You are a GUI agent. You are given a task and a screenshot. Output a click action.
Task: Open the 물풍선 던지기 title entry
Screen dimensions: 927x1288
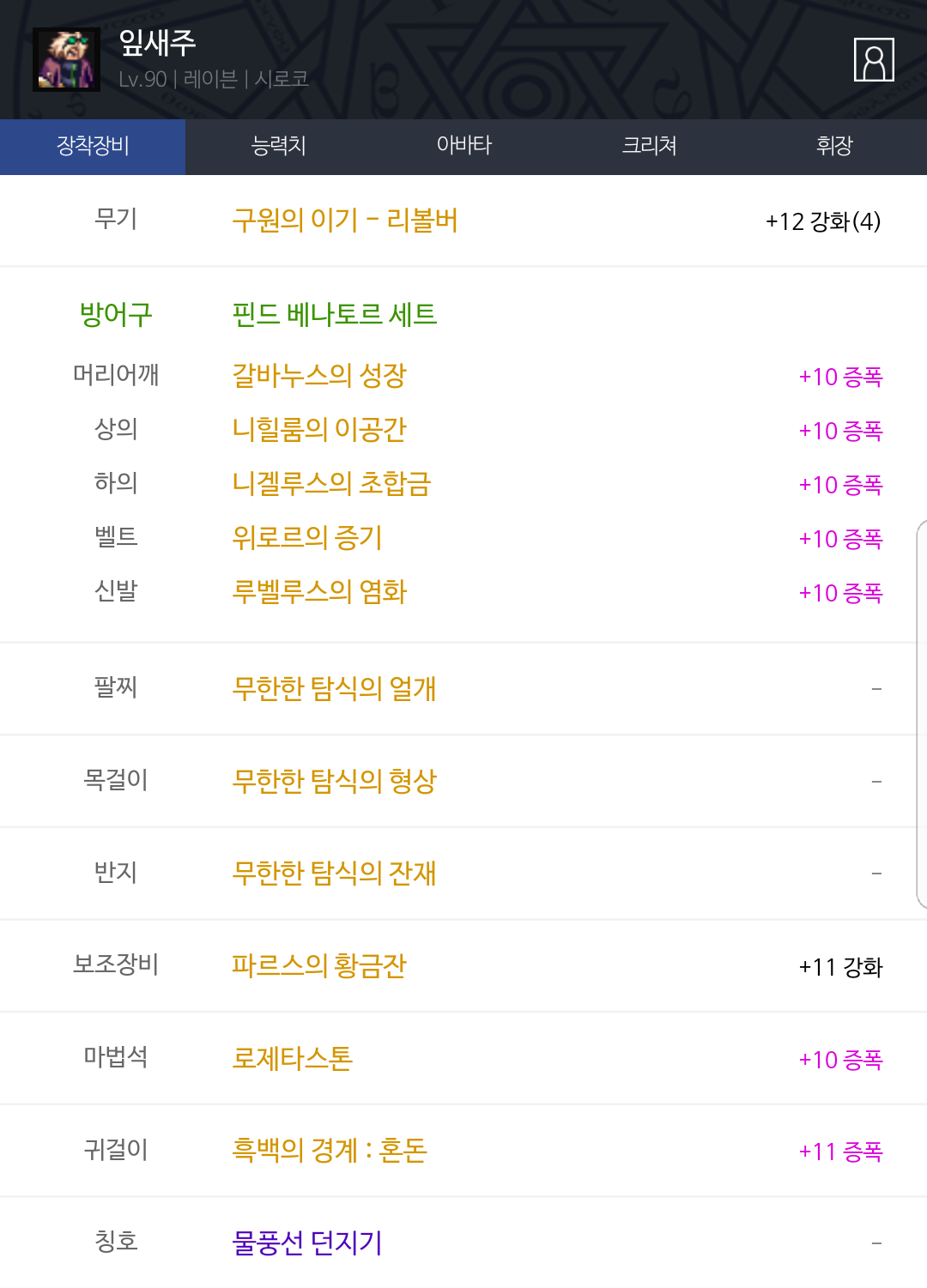coord(307,1243)
